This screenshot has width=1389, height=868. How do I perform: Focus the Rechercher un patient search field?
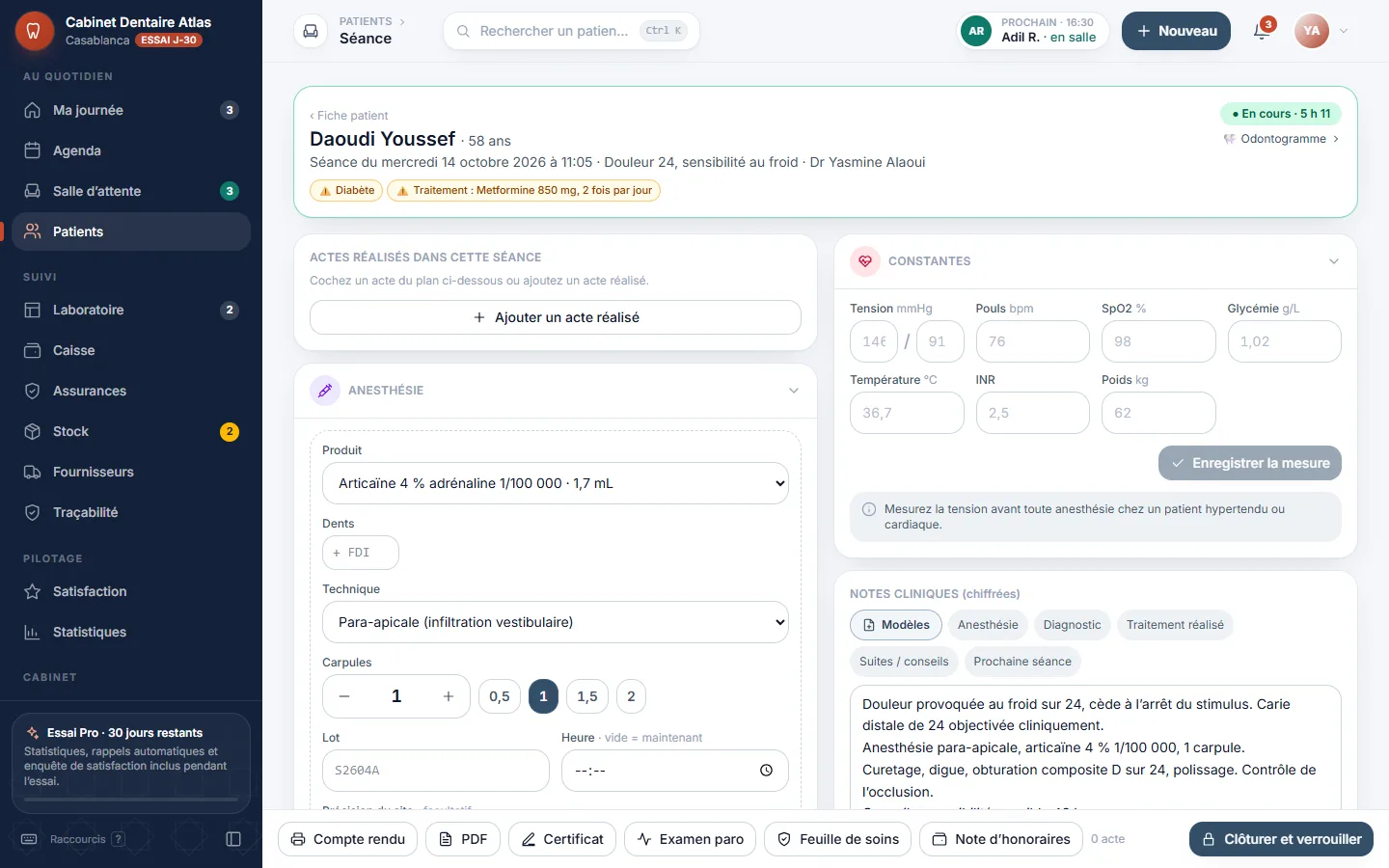coord(571,31)
